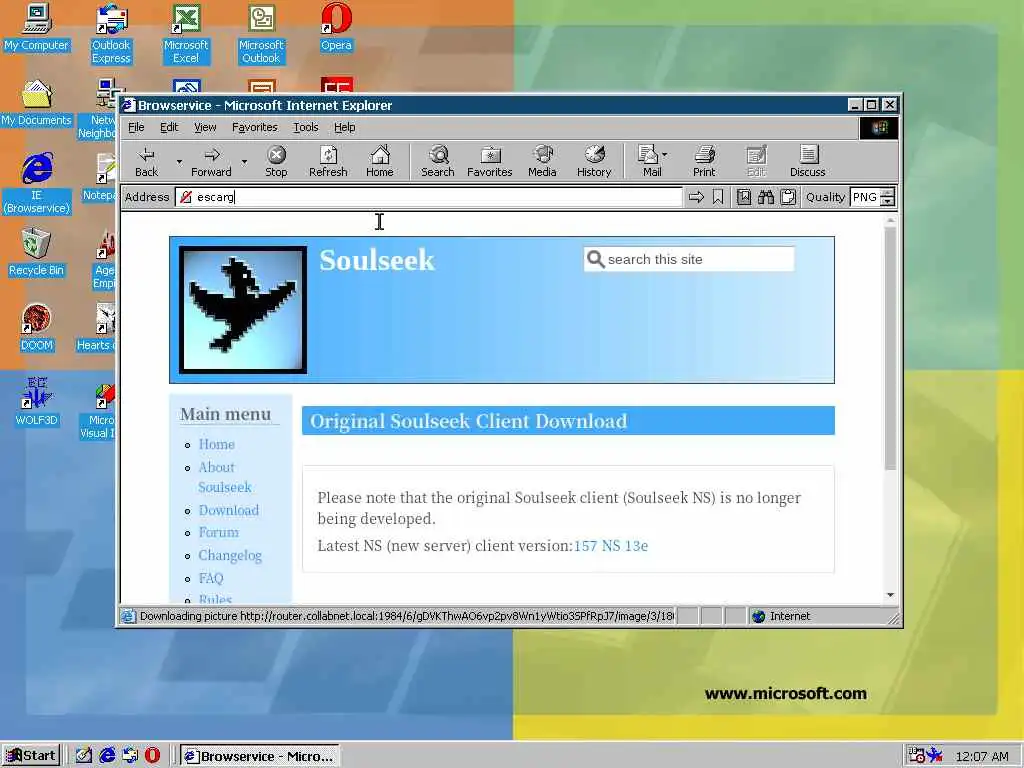The height and width of the screenshot is (768, 1024).
Task: Select the Opera desktop icon
Action: tap(336, 28)
